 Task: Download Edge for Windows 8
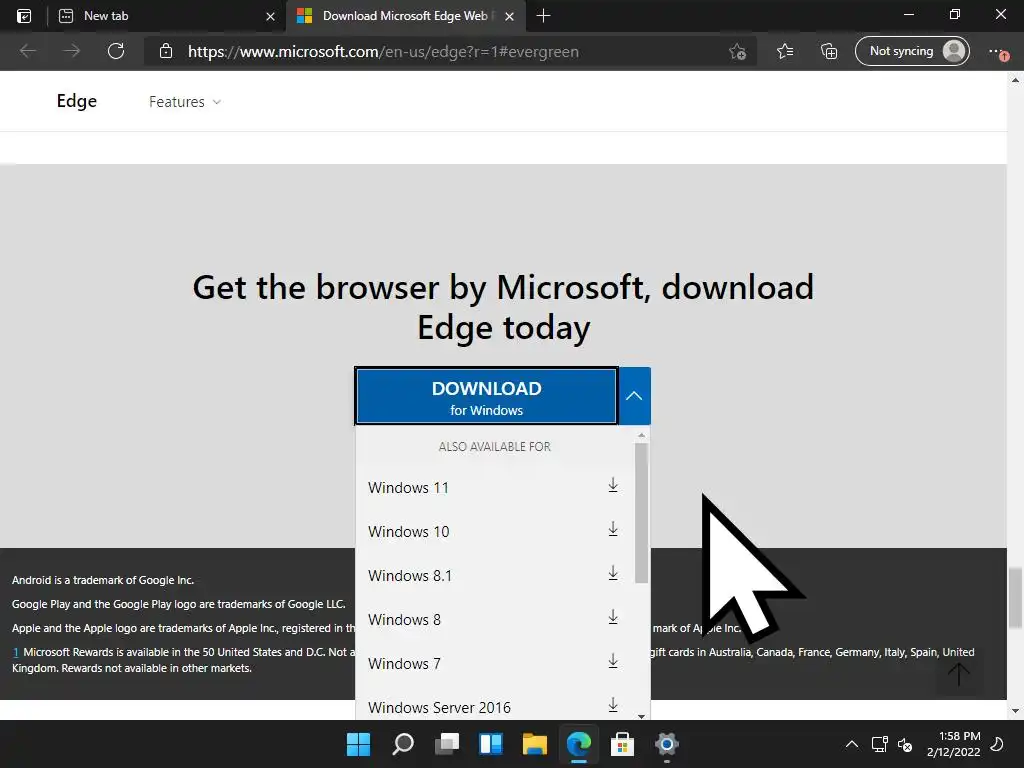click(x=613, y=616)
